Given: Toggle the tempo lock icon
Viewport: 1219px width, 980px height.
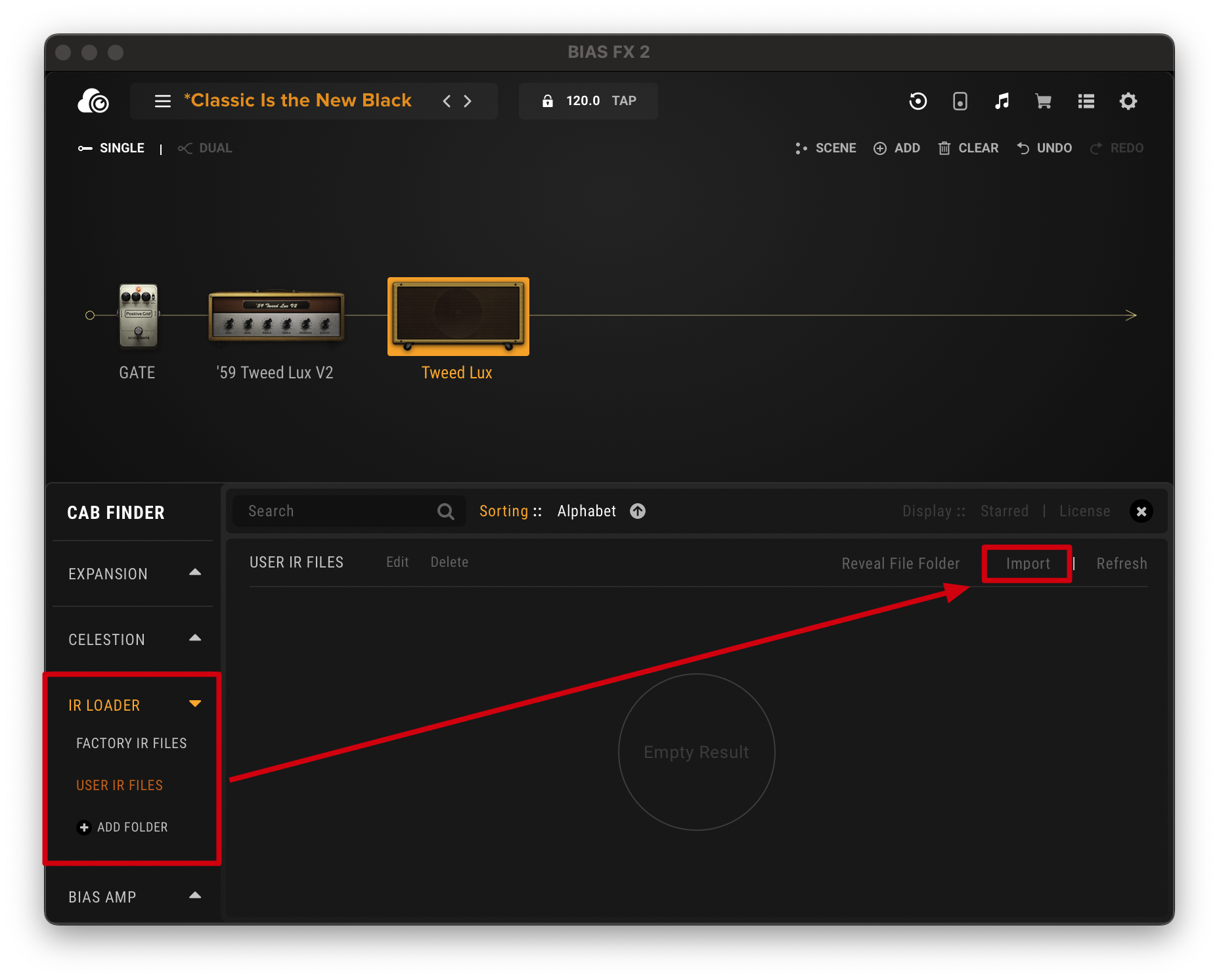Looking at the screenshot, I should tap(547, 100).
